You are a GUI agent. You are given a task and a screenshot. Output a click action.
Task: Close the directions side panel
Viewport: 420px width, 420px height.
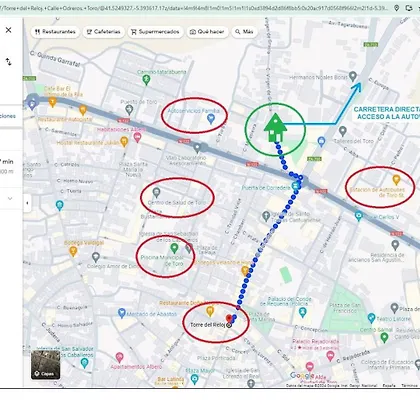(x=8, y=30)
